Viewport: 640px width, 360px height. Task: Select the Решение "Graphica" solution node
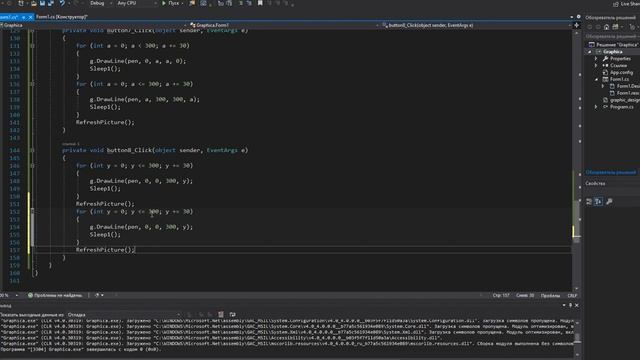pos(613,44)
